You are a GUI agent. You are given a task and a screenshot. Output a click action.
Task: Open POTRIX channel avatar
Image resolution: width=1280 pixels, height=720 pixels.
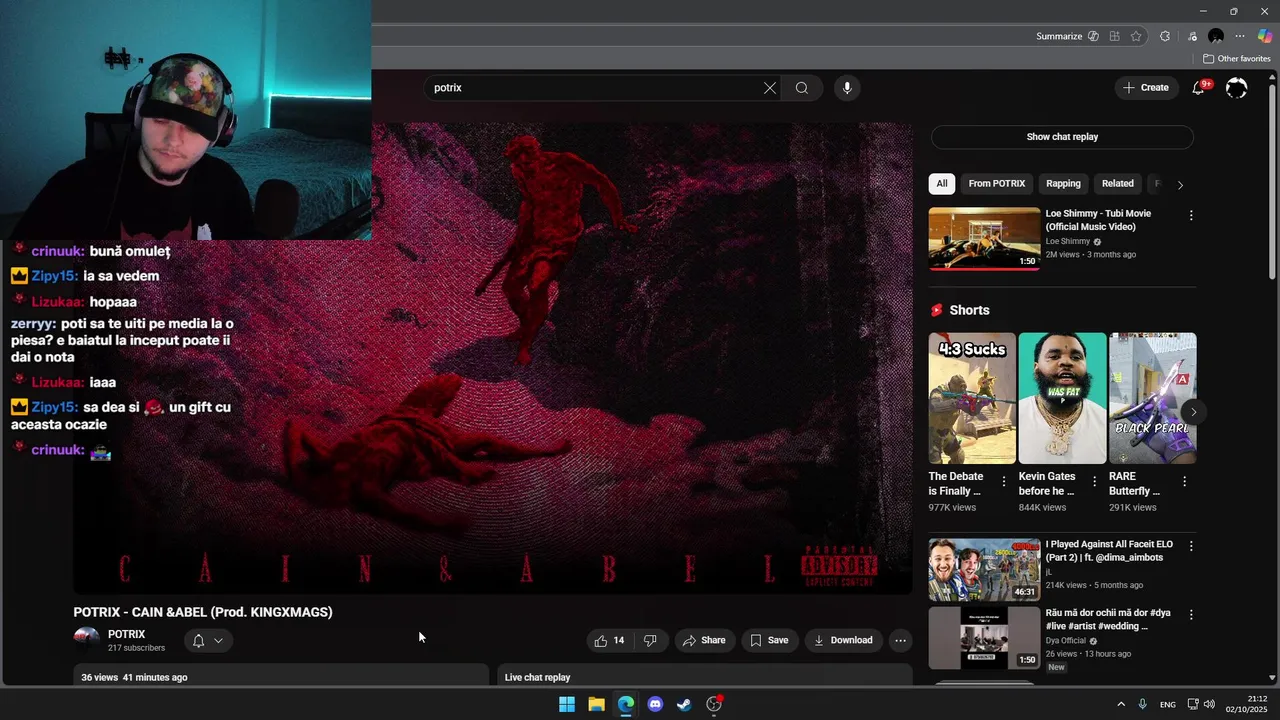coord(87,640)
